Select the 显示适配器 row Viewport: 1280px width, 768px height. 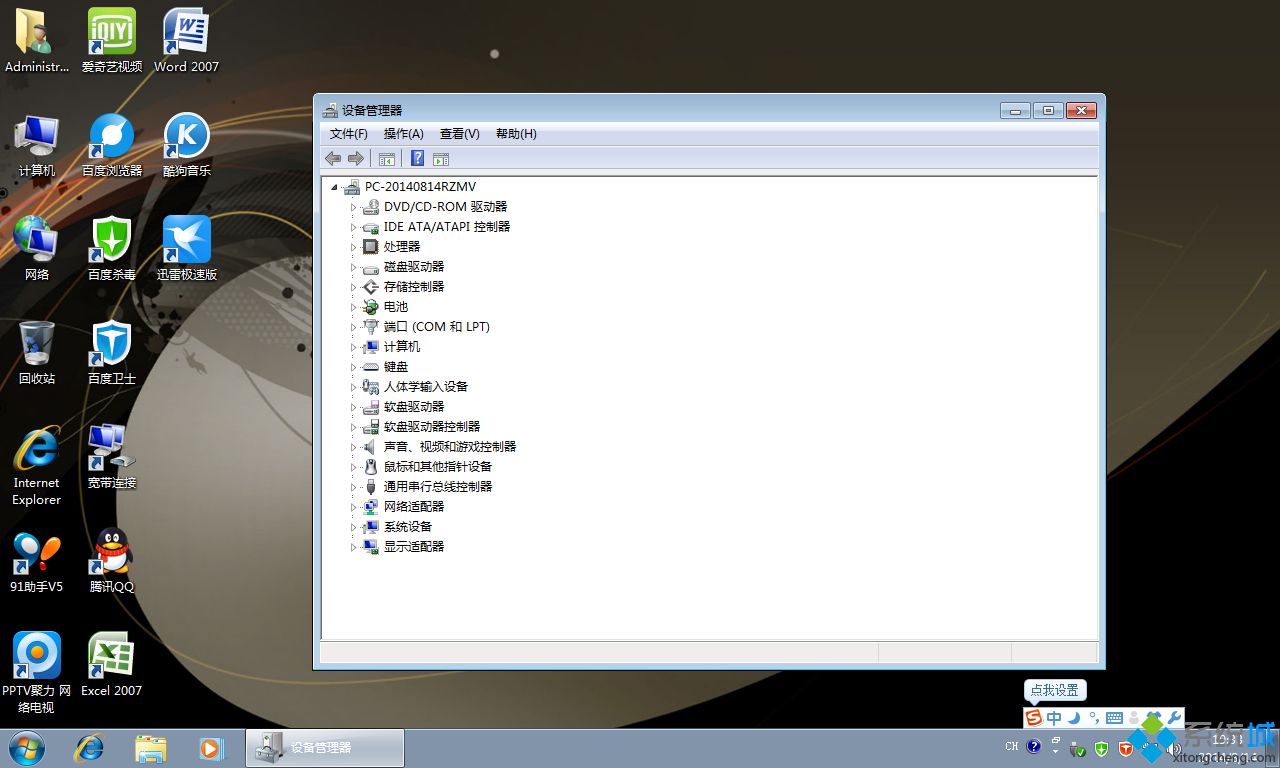pos(403,547)
